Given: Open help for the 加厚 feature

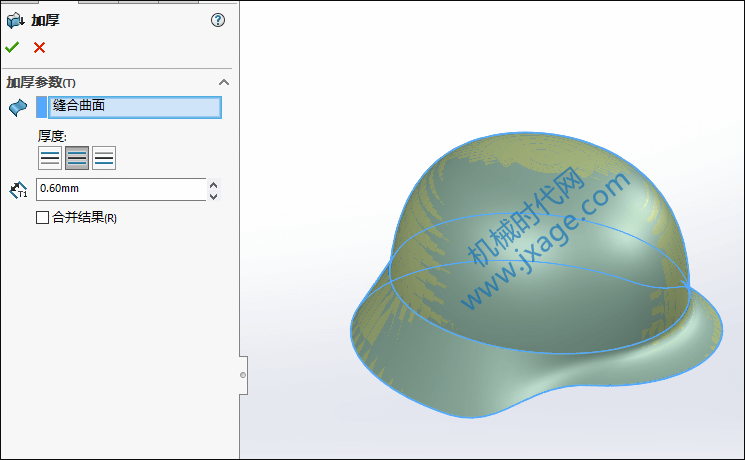Looking at the screenshot, I should tap(218, 20).
